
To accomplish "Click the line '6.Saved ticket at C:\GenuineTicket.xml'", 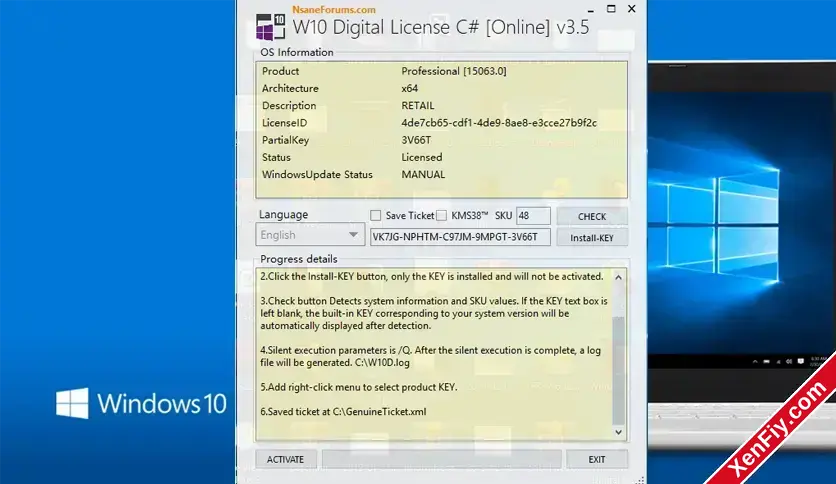I will coord(343,412).
